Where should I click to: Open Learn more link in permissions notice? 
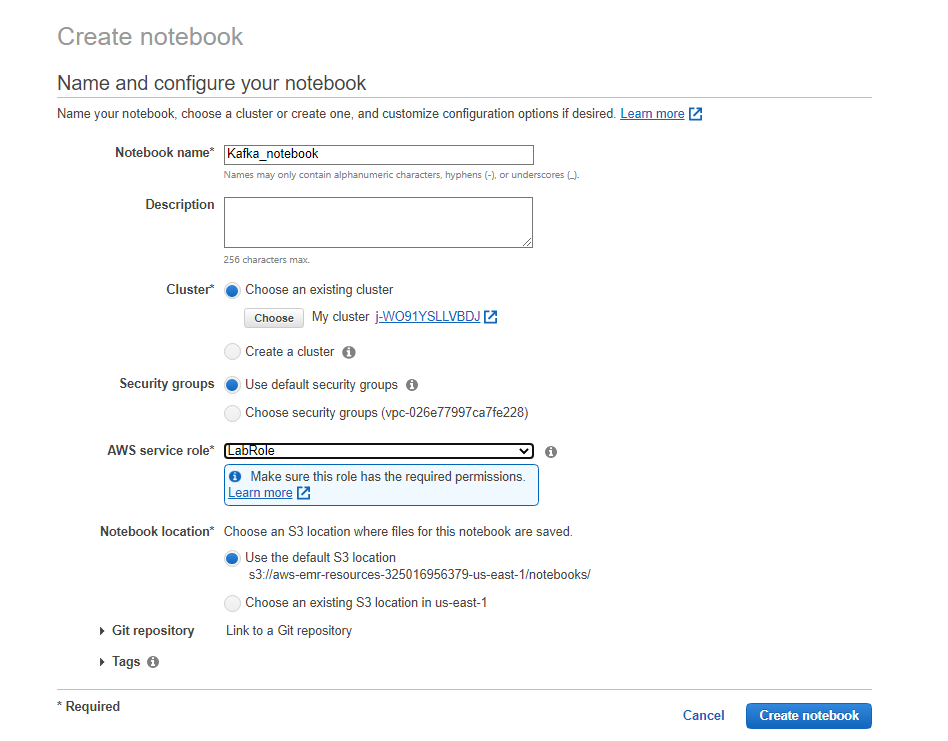click(260, 493)
